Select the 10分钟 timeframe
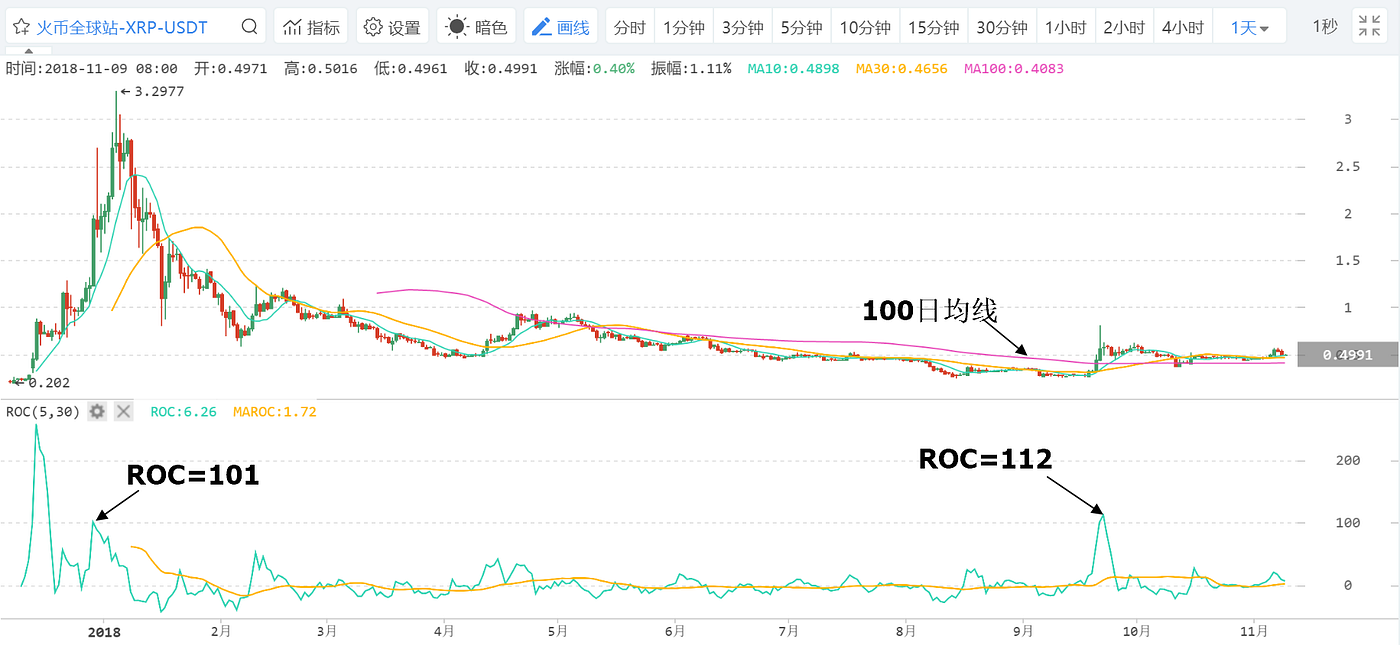This screenshot has width=1400, height=645. tap(865, 27)
